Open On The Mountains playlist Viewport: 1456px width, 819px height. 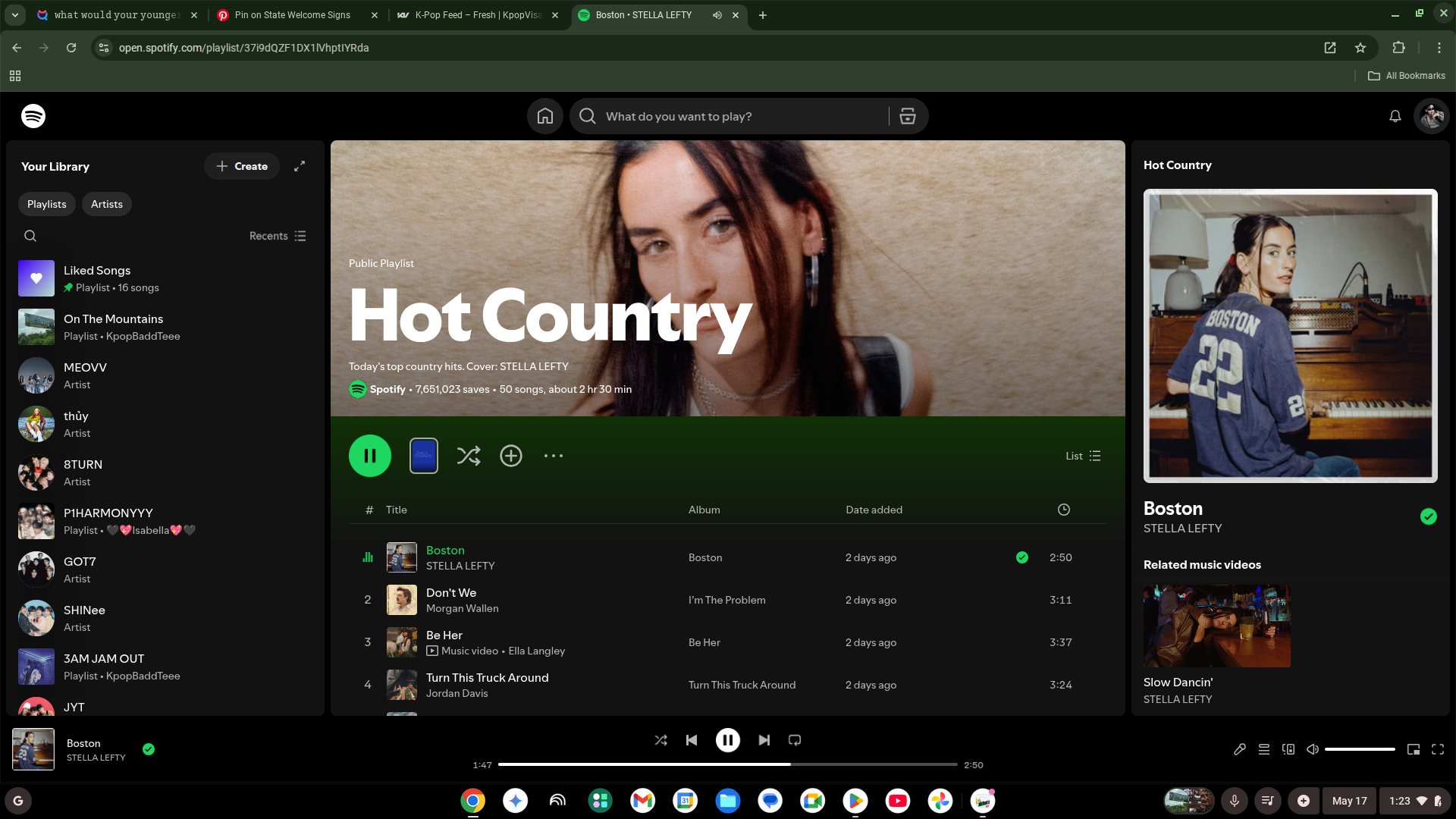[165, 327]
